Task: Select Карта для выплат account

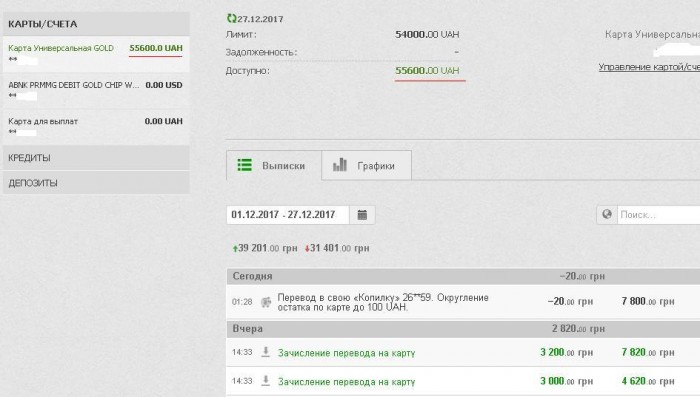Action: (x=96, y=127)
